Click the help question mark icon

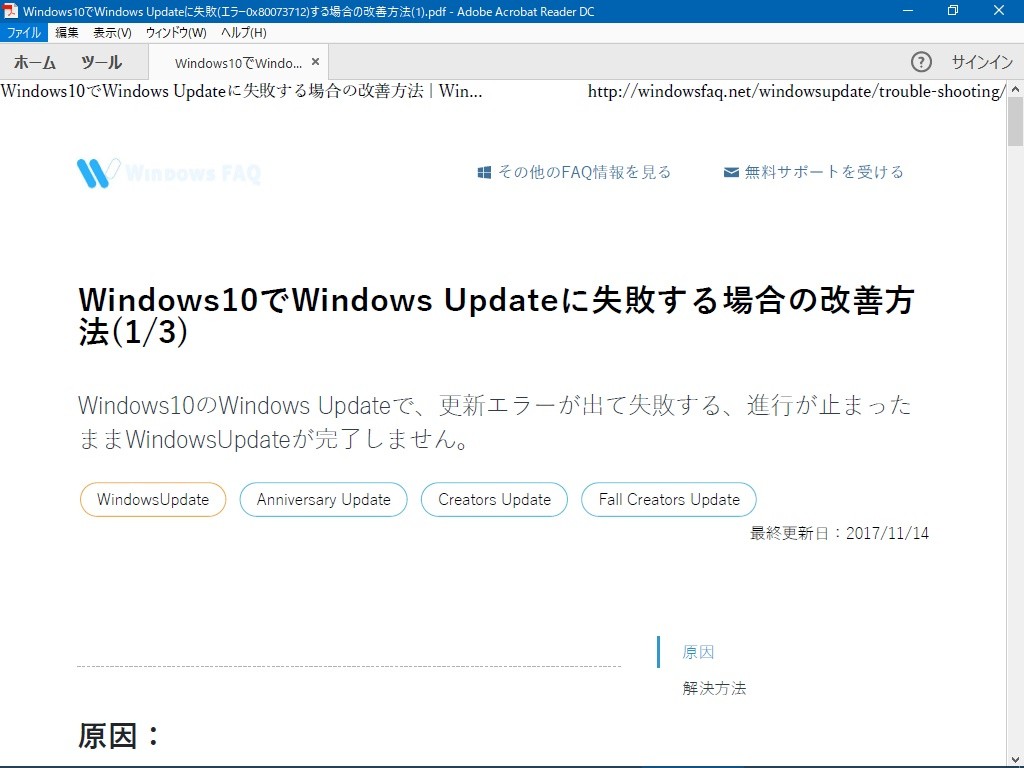pyautogui.click(x=921, y=62)
